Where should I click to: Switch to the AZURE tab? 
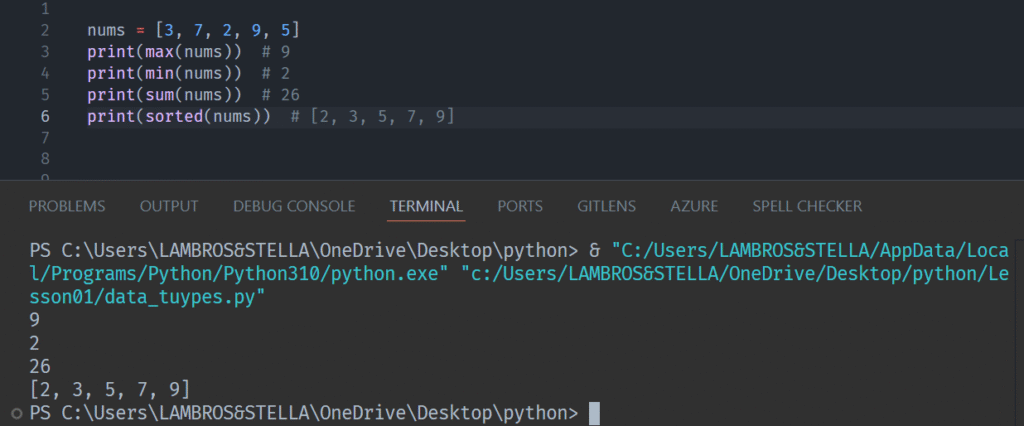click(694, 206)
